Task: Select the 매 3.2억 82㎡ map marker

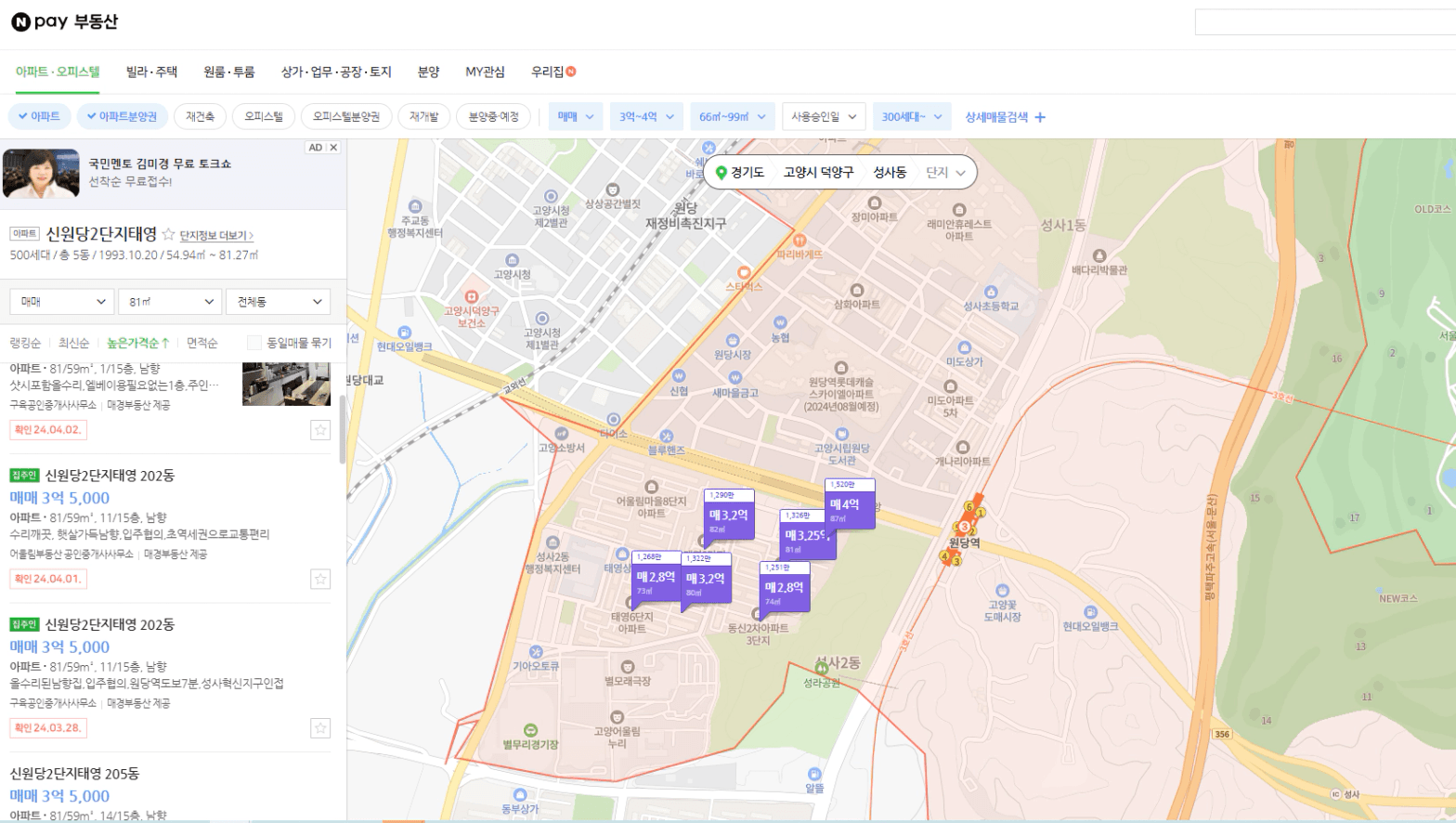Action: (x=729, y=515)
